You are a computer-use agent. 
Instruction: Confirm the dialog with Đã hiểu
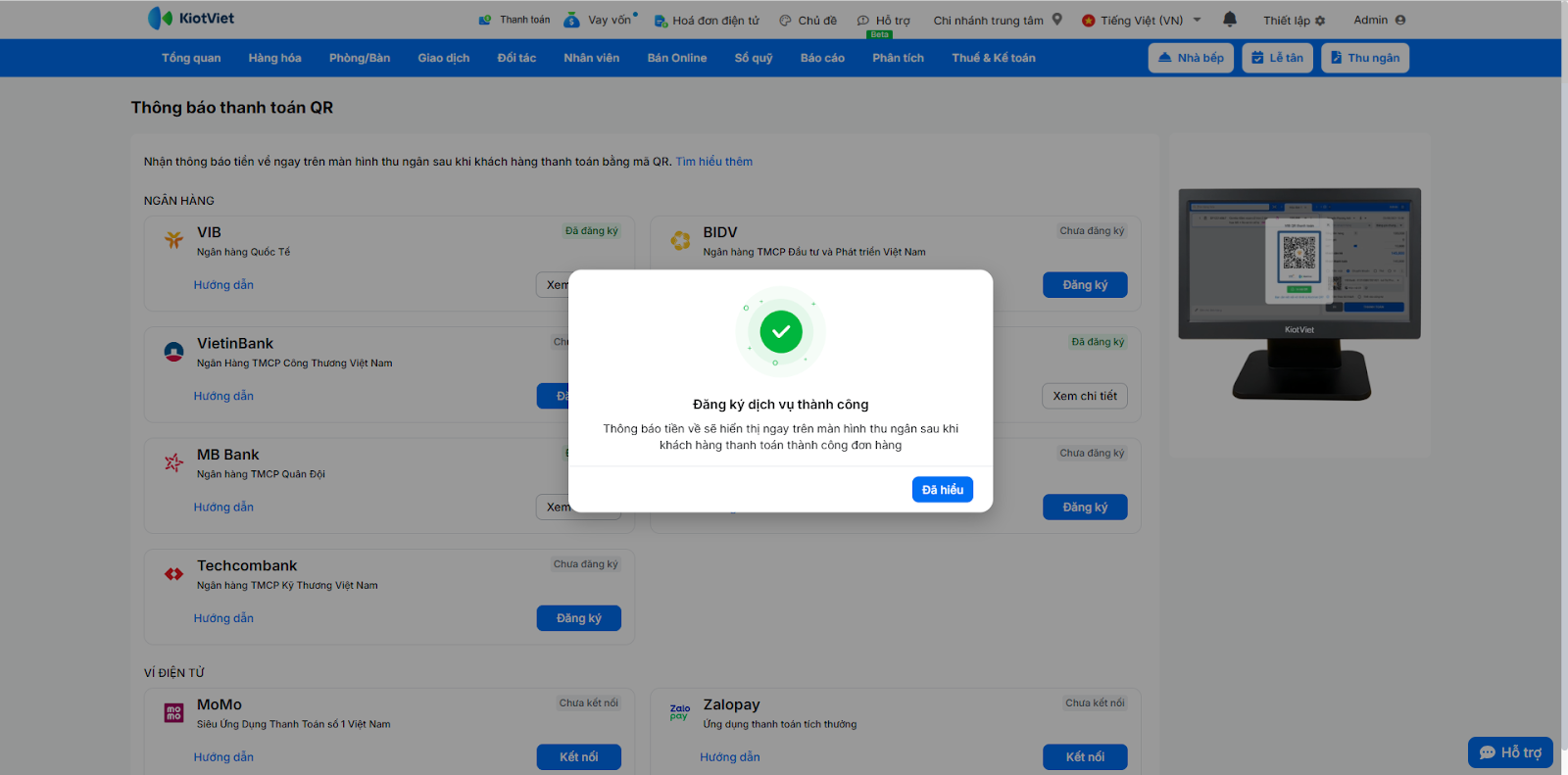943,490
